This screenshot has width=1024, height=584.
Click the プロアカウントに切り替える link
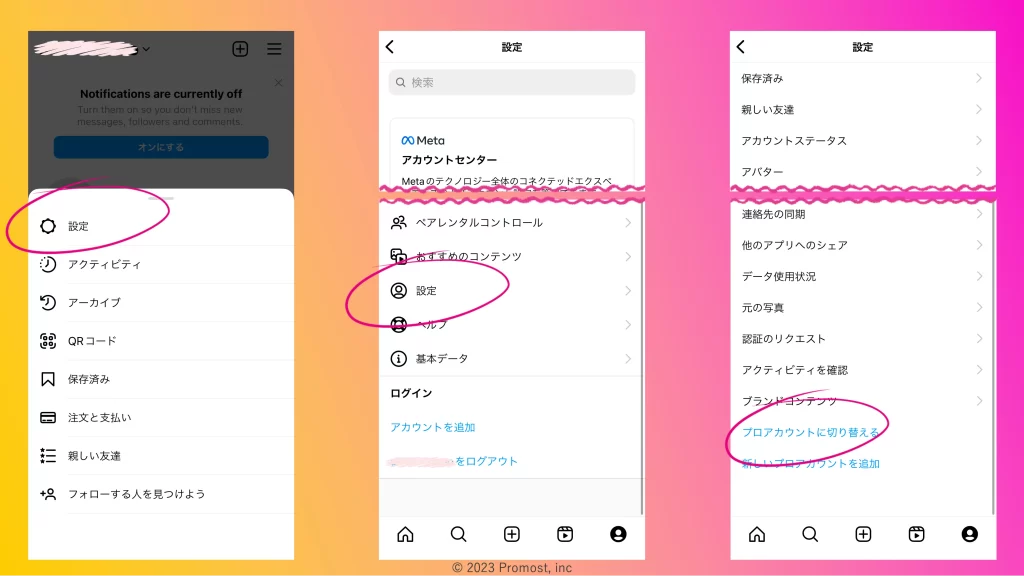click(811, 432)
